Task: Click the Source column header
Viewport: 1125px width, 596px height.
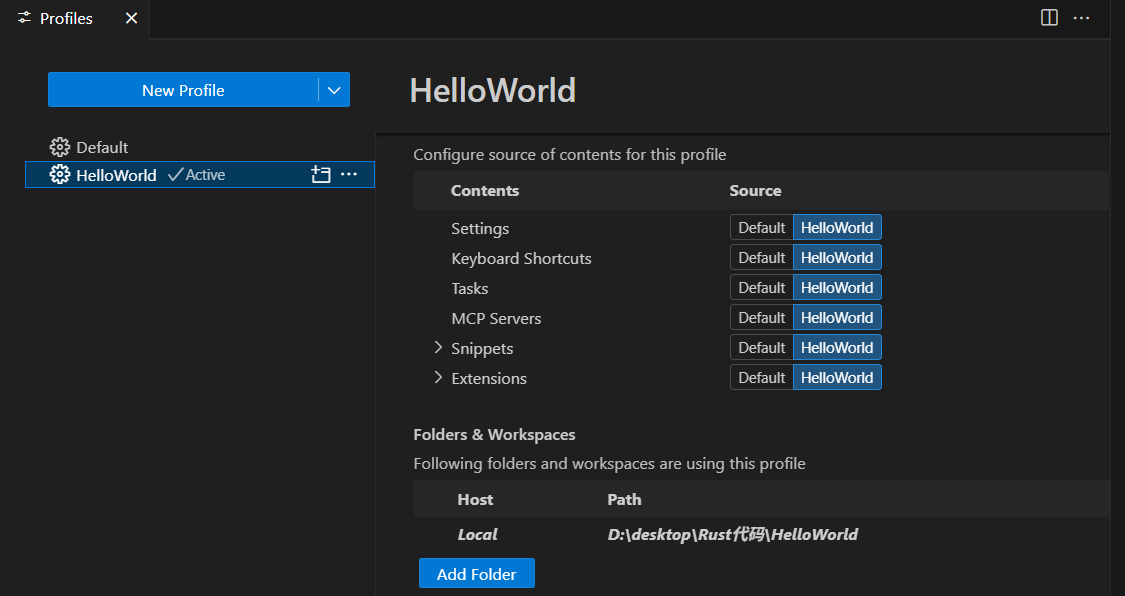Action: click(x=755, y=191)
